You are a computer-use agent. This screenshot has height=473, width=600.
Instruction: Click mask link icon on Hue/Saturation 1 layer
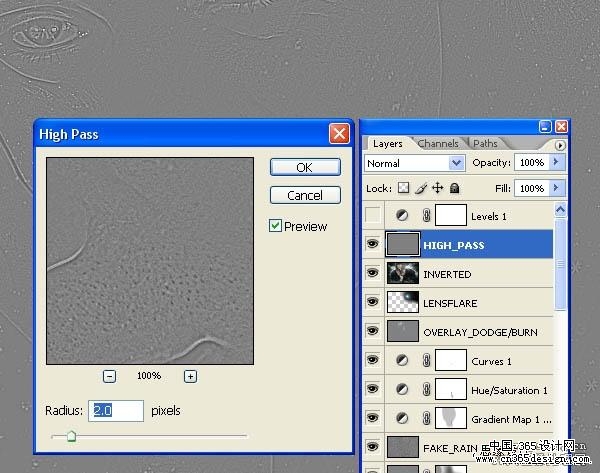[426, 389]
